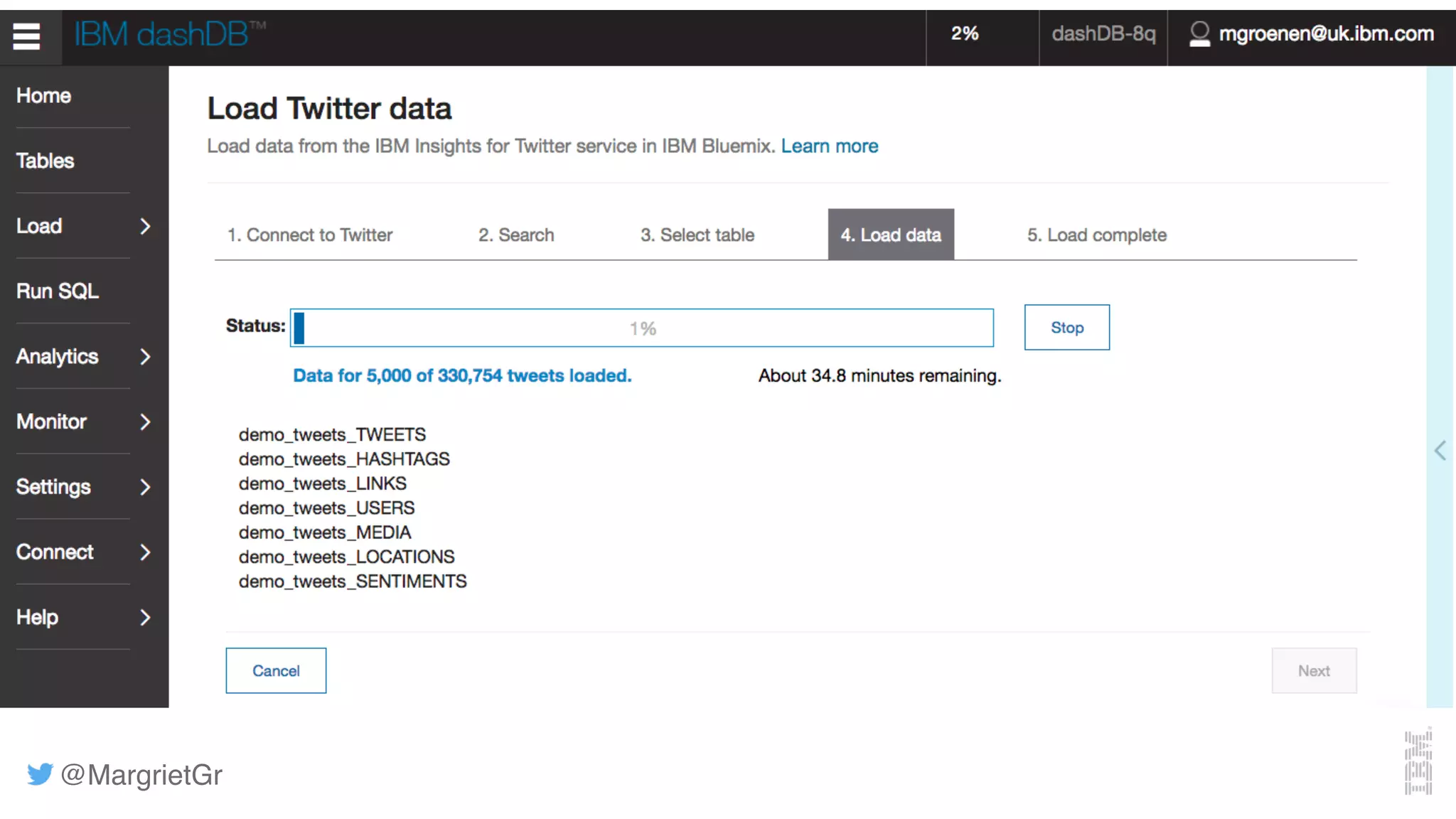Open Run SQL in the sidebar
The height and width of the screenshot is (819, 1456).
coord(58,291)
